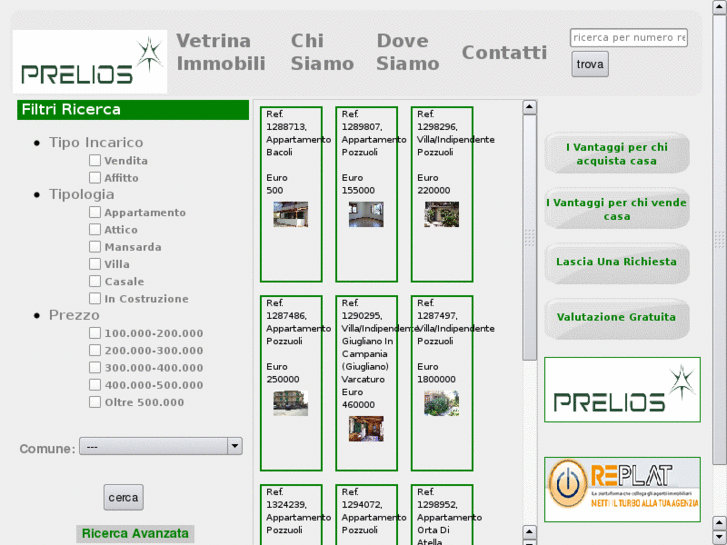Tick the Vendita checkbox
Image resolution: width=727 pixels, height=545 pixels.
coord(95,160)
